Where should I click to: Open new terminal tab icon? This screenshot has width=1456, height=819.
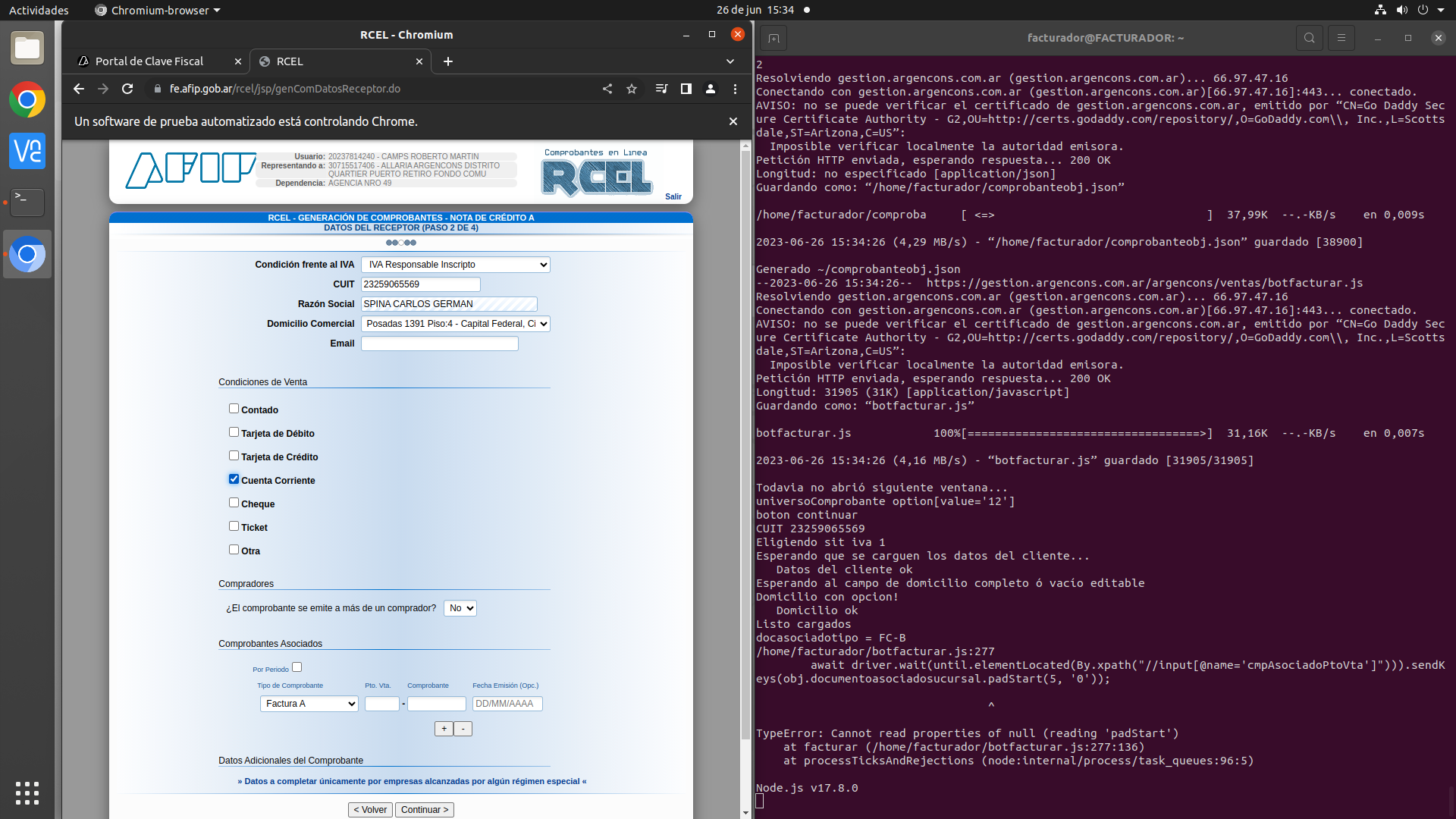point(773,38)
